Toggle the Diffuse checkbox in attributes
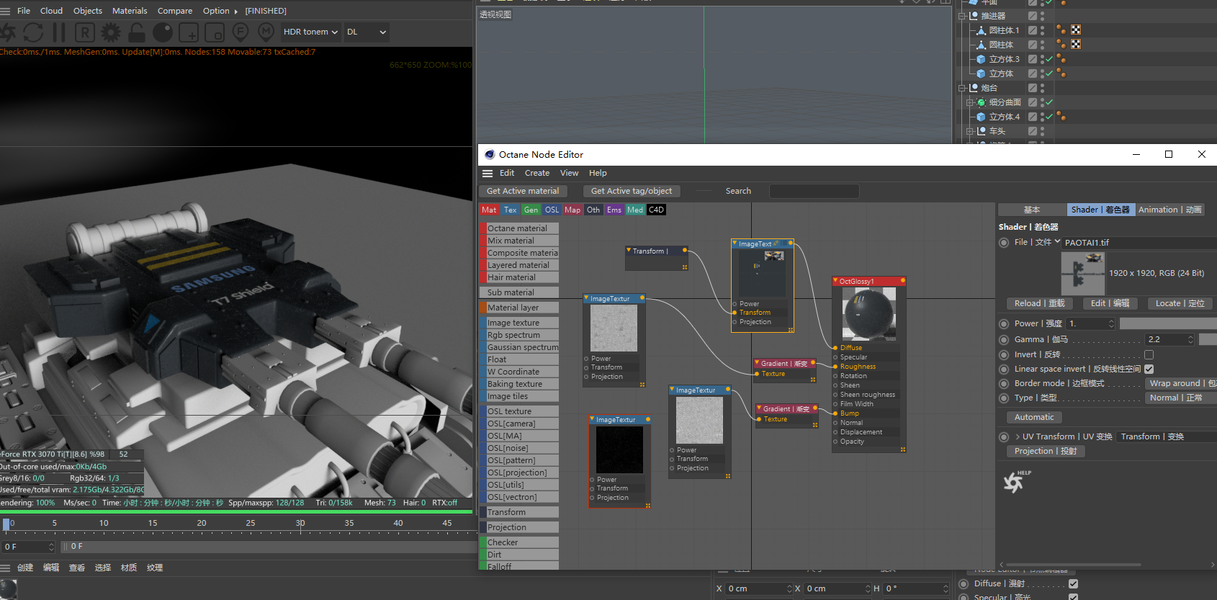This screenshot has width=1217, height=600. [x=1073, y=584]
